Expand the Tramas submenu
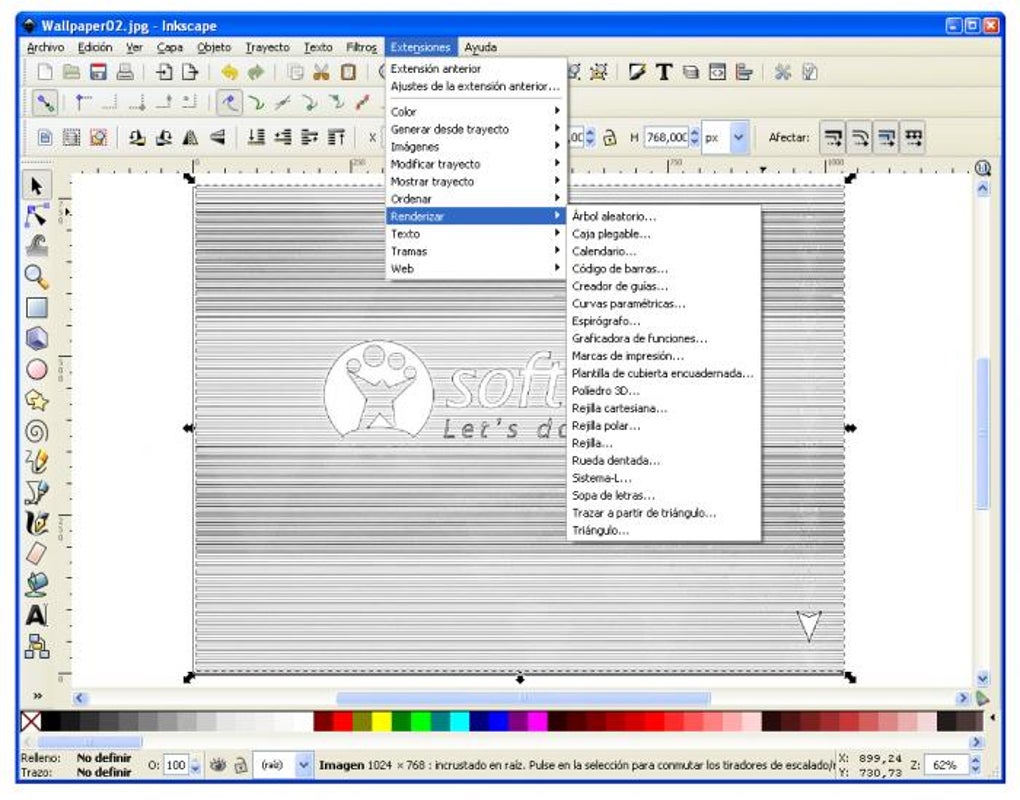The image size is (1020, 800). click(x=476, y=252)
